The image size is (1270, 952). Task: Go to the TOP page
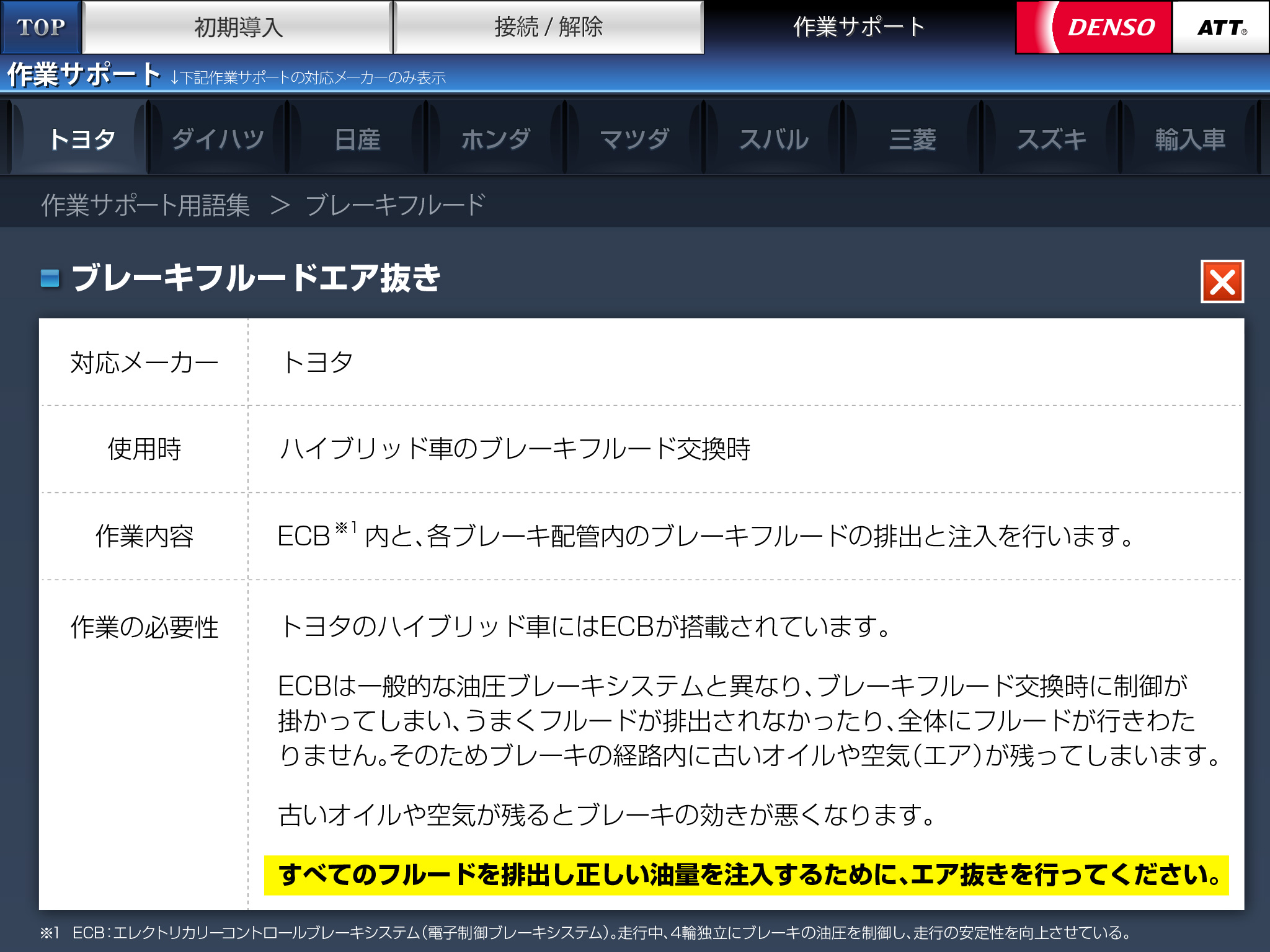pyautogui.click(x=41, y=27)
